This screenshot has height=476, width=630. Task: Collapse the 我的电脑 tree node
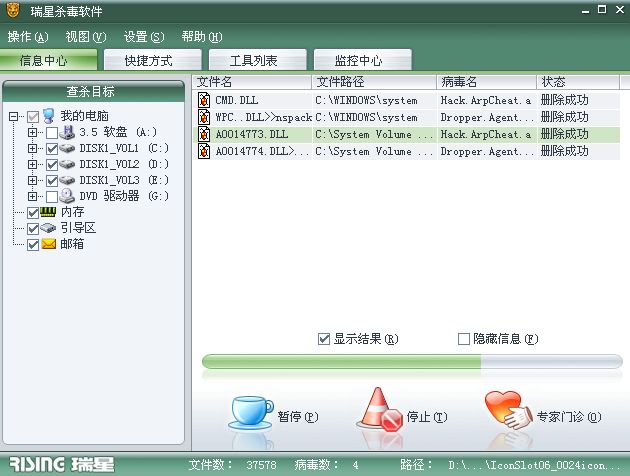pyautogui.click(x=14, y=116)
